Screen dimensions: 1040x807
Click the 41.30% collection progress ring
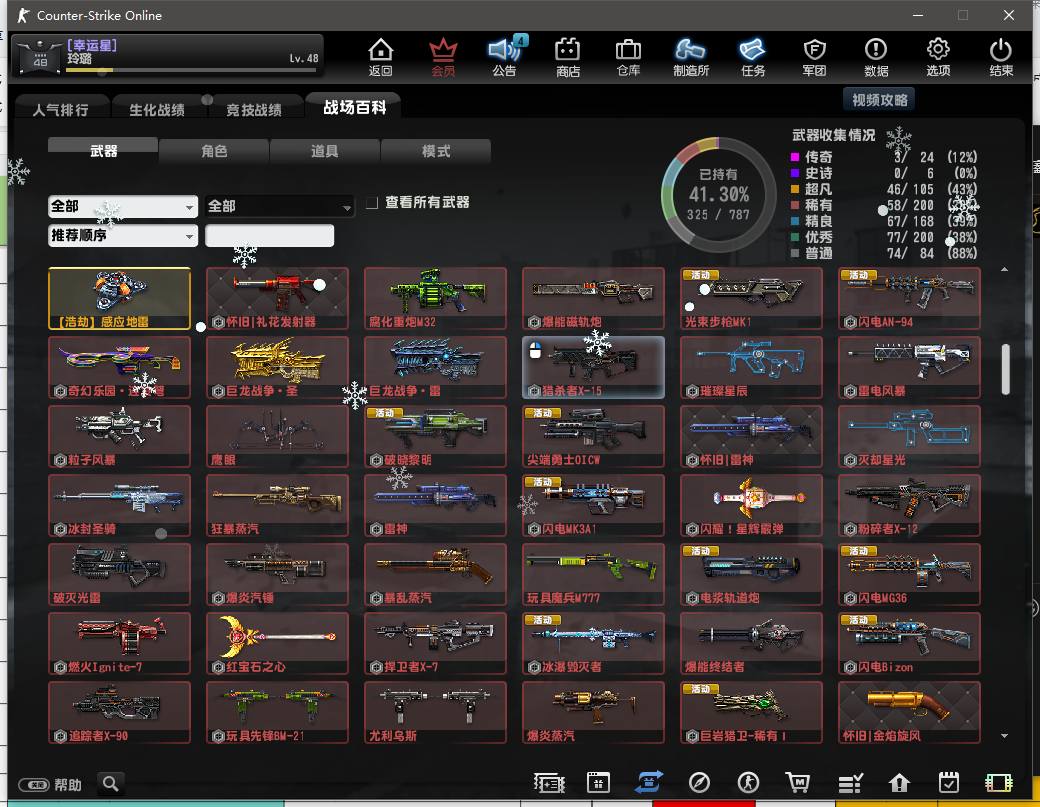(x=719, y=194)
